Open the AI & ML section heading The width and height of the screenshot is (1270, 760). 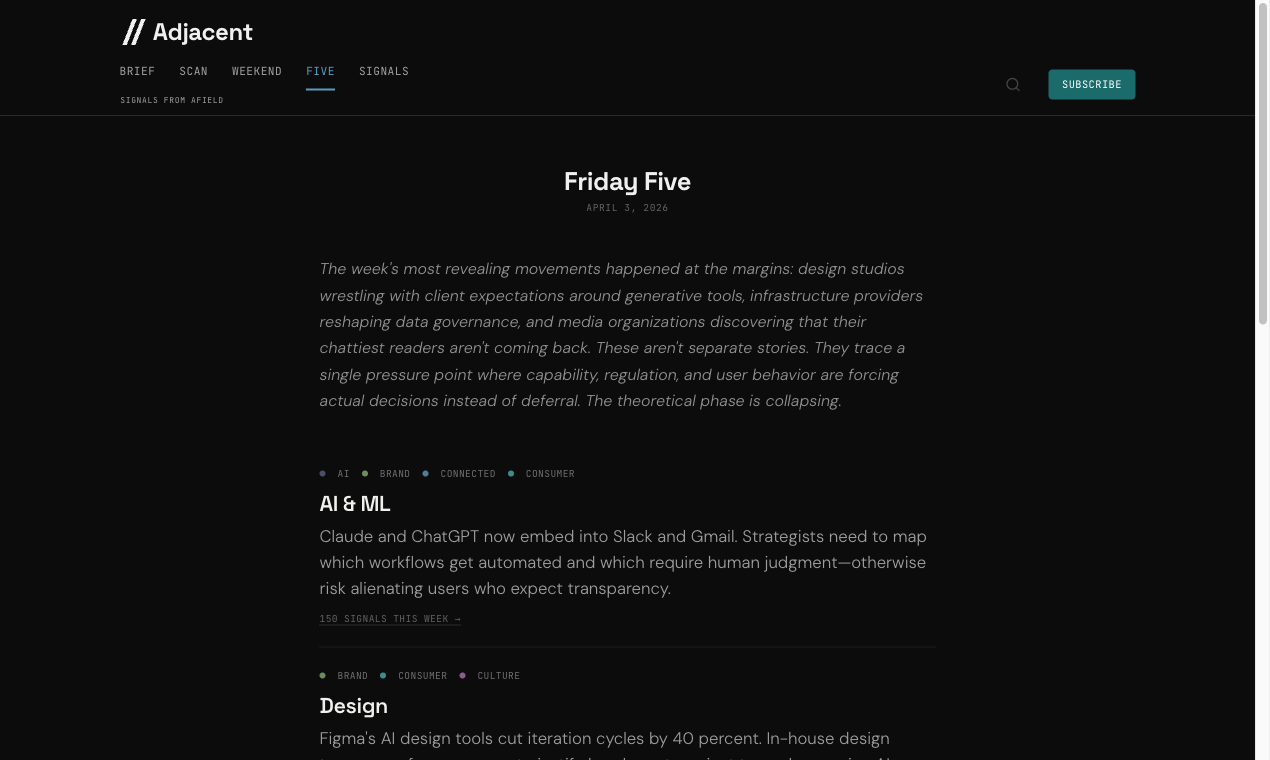pos(355,504)
